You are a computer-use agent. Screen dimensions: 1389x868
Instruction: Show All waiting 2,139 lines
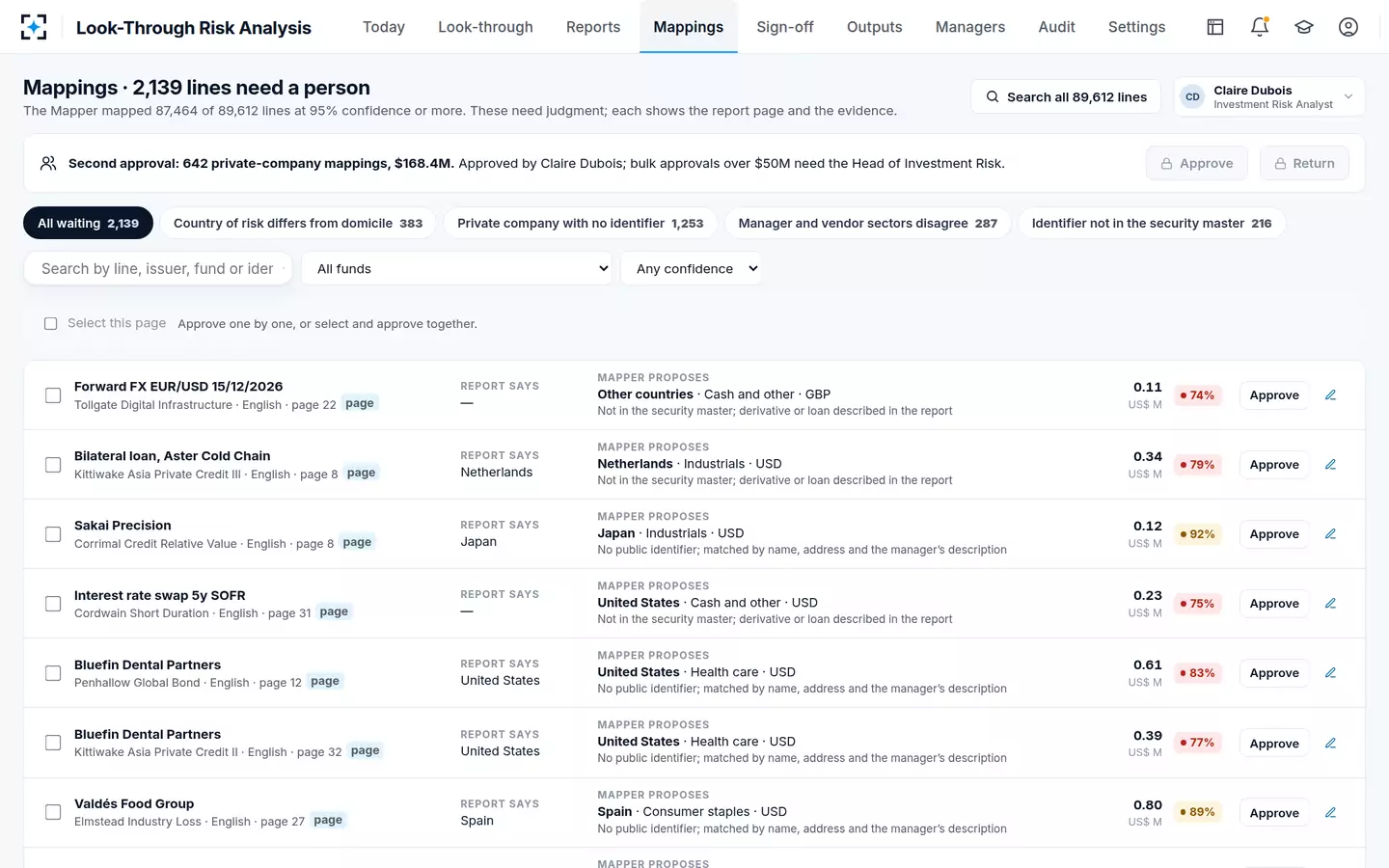coord(88,223)
